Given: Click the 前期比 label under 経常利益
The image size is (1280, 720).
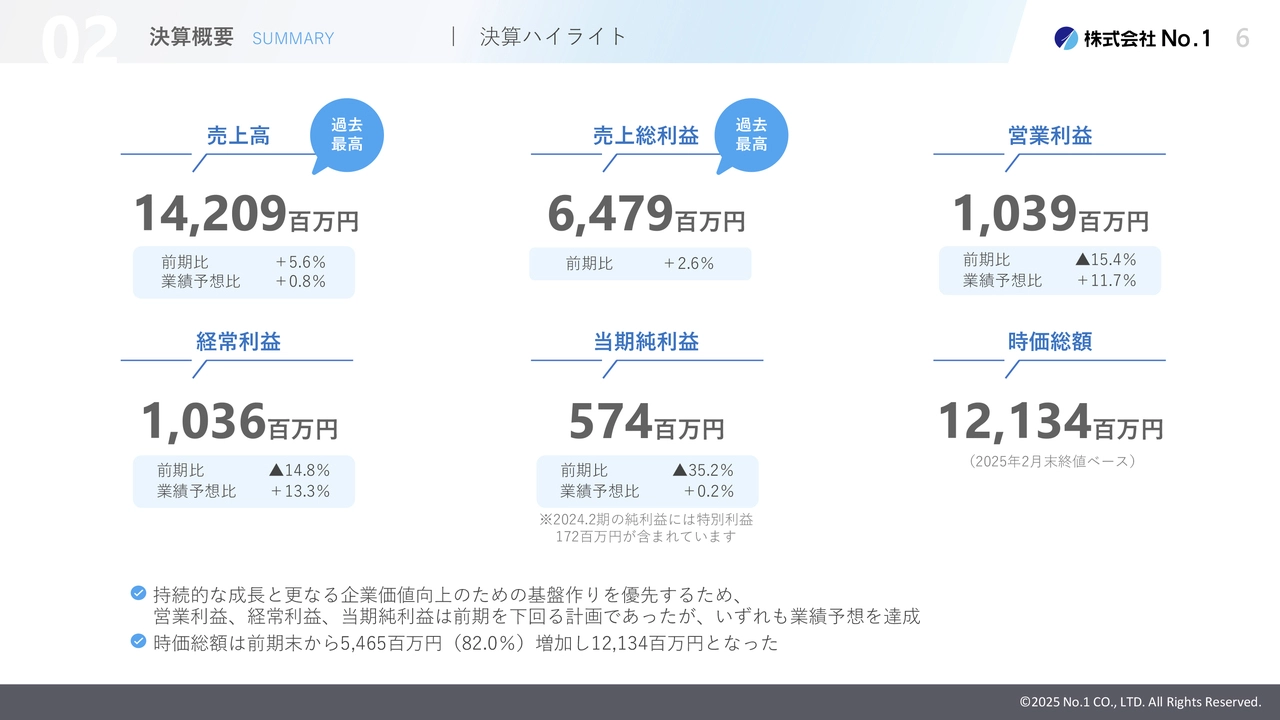Looking at the screenshot, I should coord(180,470).
